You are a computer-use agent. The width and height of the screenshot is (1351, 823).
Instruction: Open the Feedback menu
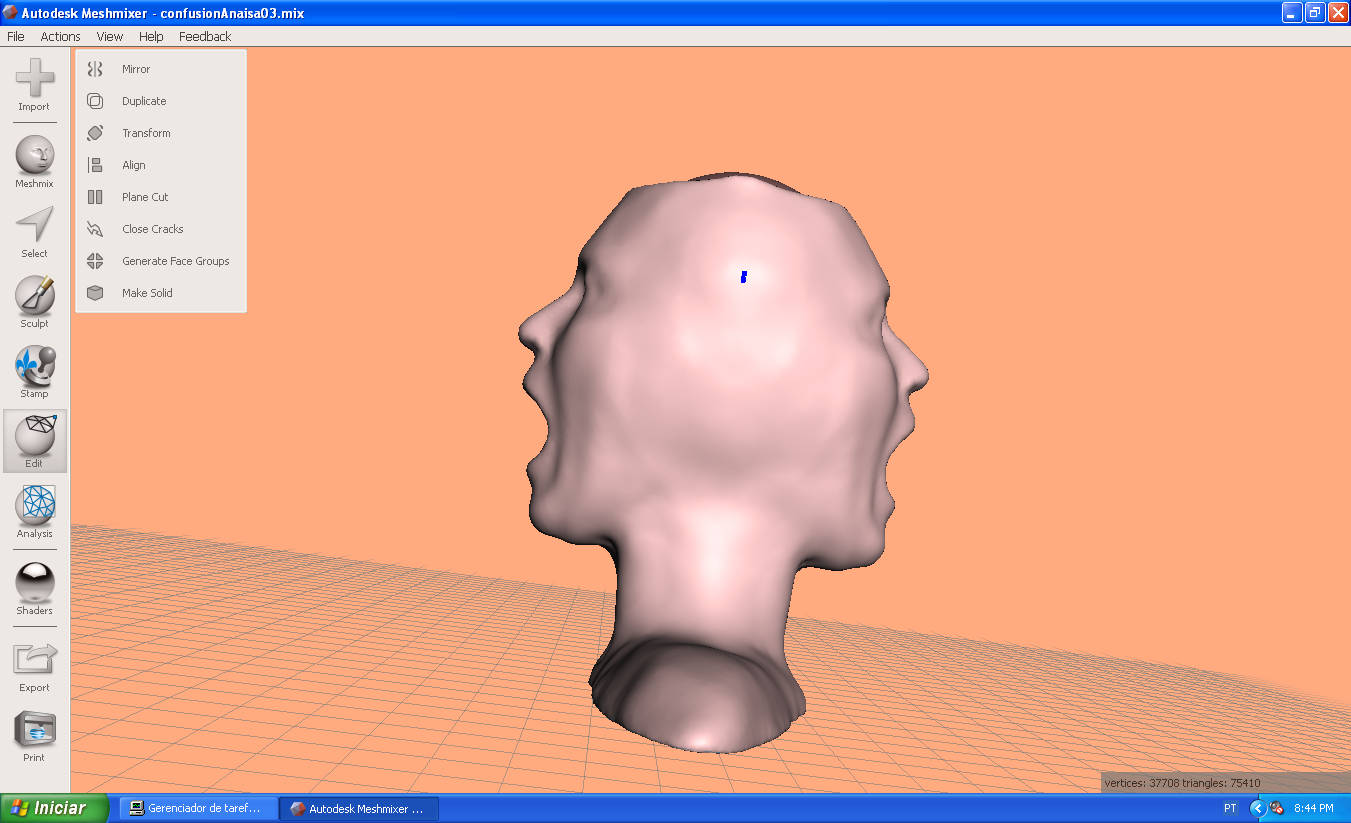205,36
